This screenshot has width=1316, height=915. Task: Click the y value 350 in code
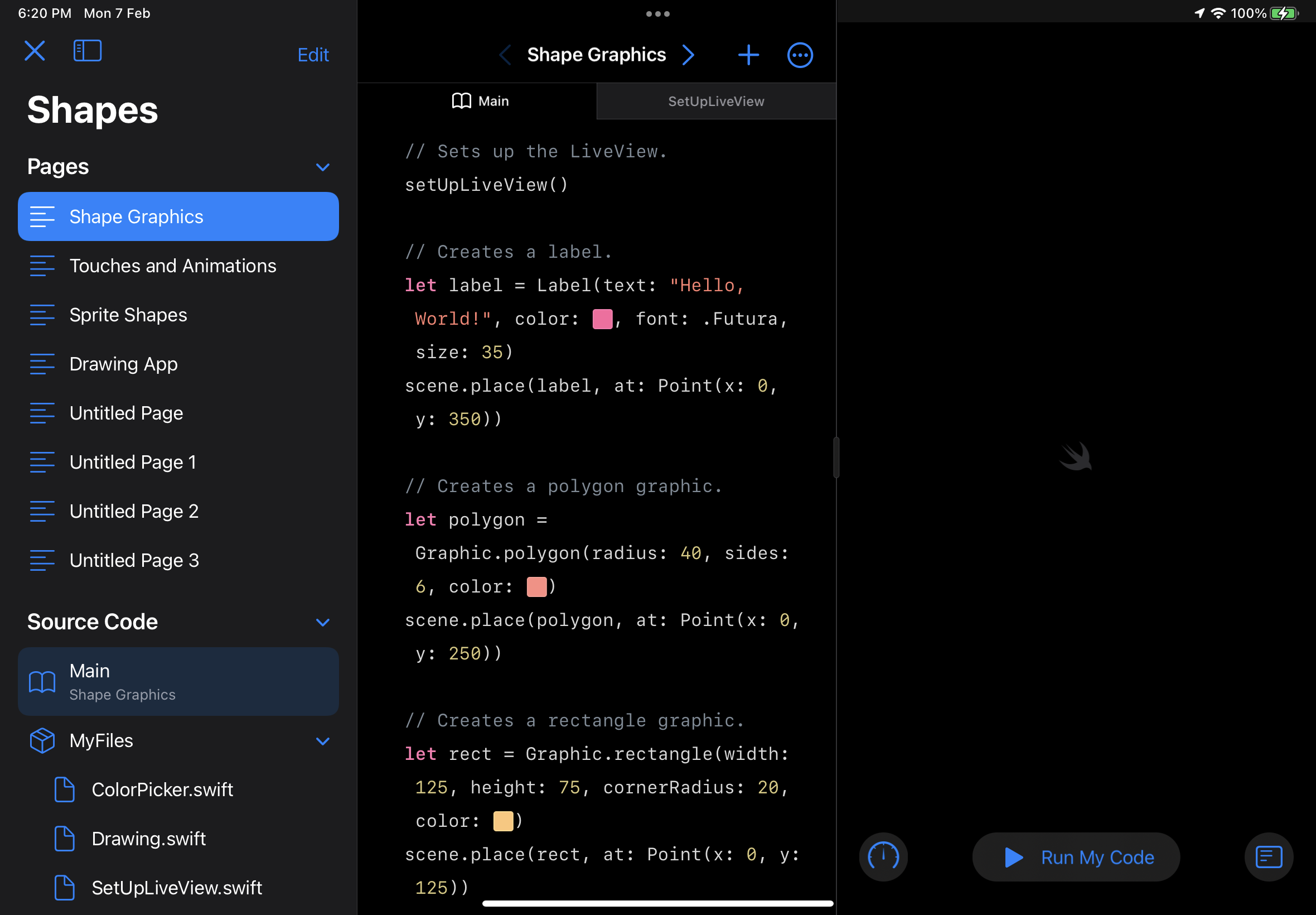pyautogui.click(x=465, y=420)
